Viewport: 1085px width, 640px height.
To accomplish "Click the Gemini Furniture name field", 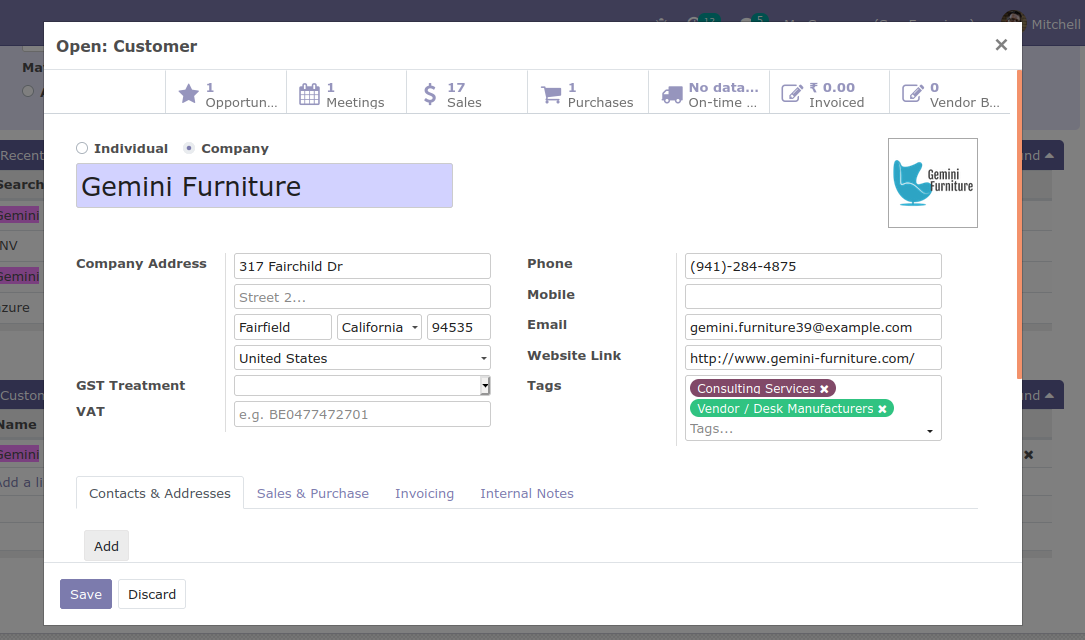I will click(264, 185).
